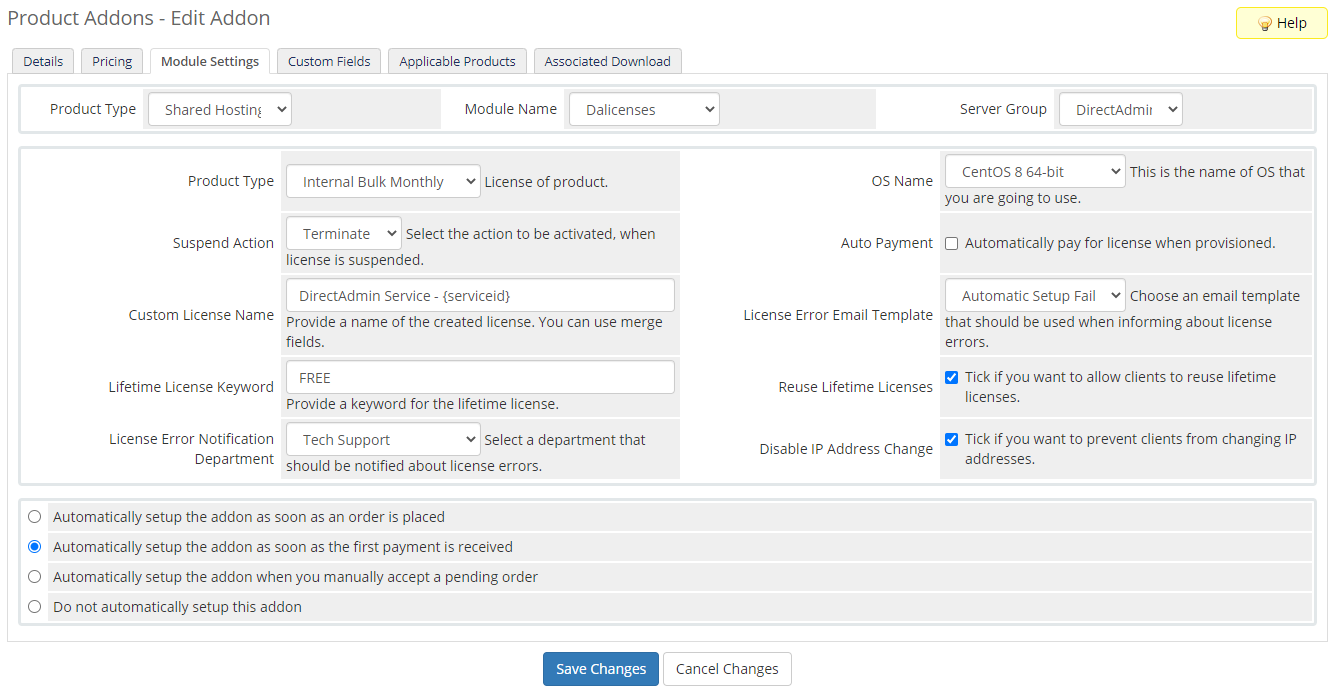Click the OS Name label
This screenshot has width=1335, height=693.
coord(902,181)
